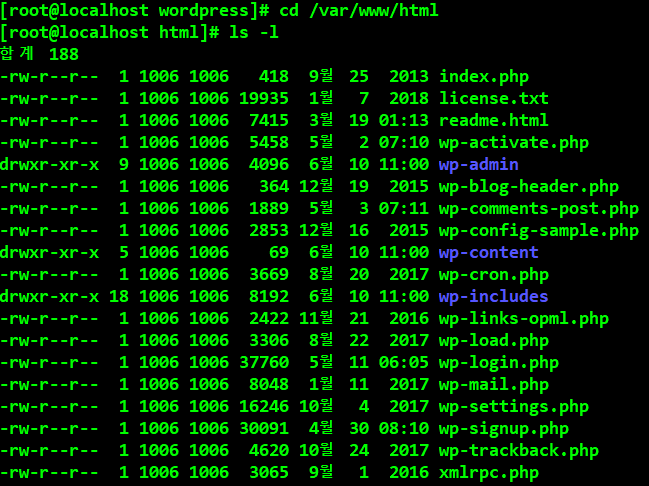Click size 16246 for wp-settings.php
This screenshot has width=649, height=486.
click(x=264, y=407)
